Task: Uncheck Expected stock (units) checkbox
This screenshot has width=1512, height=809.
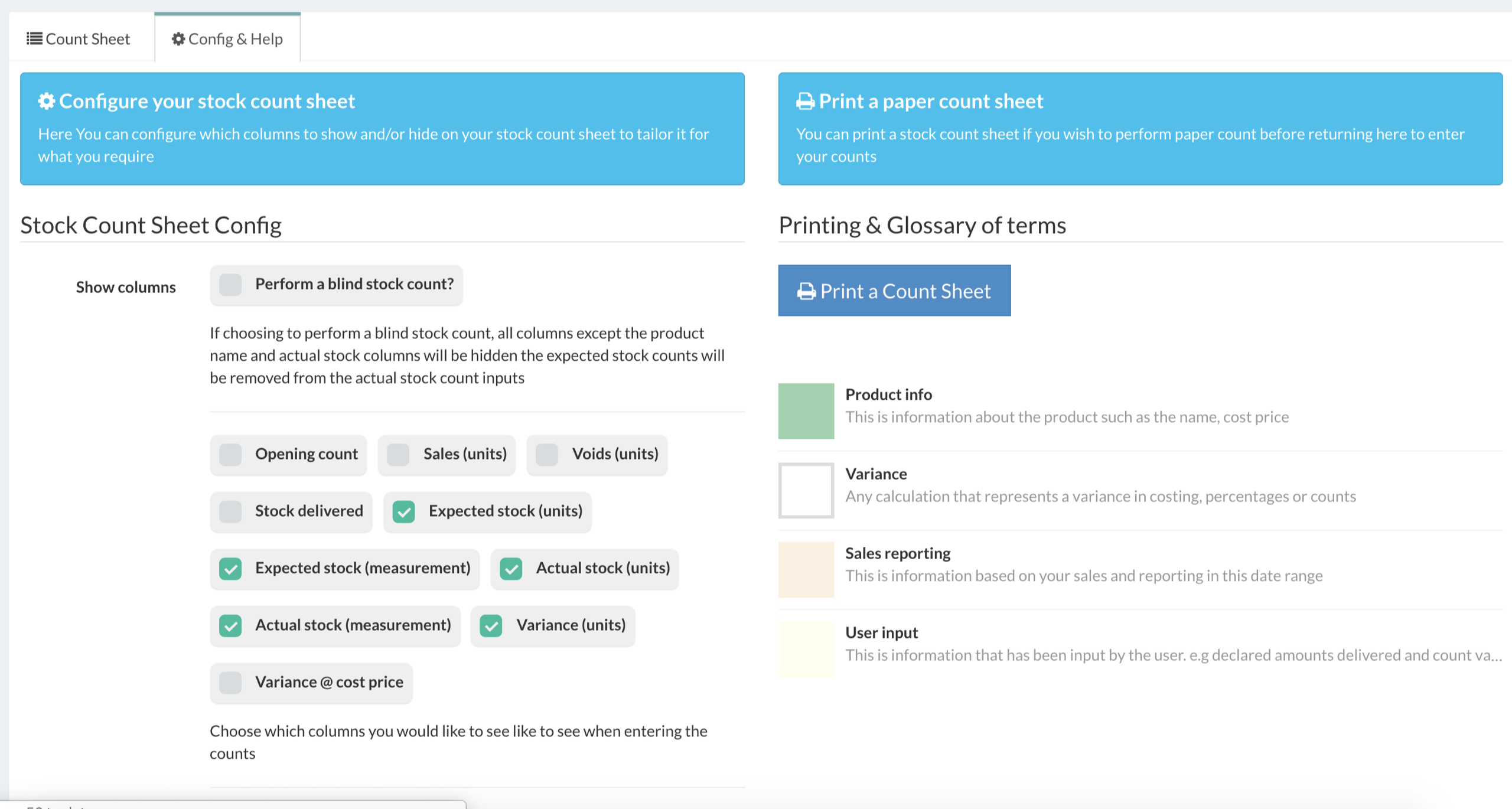Action: click(404, 511)
